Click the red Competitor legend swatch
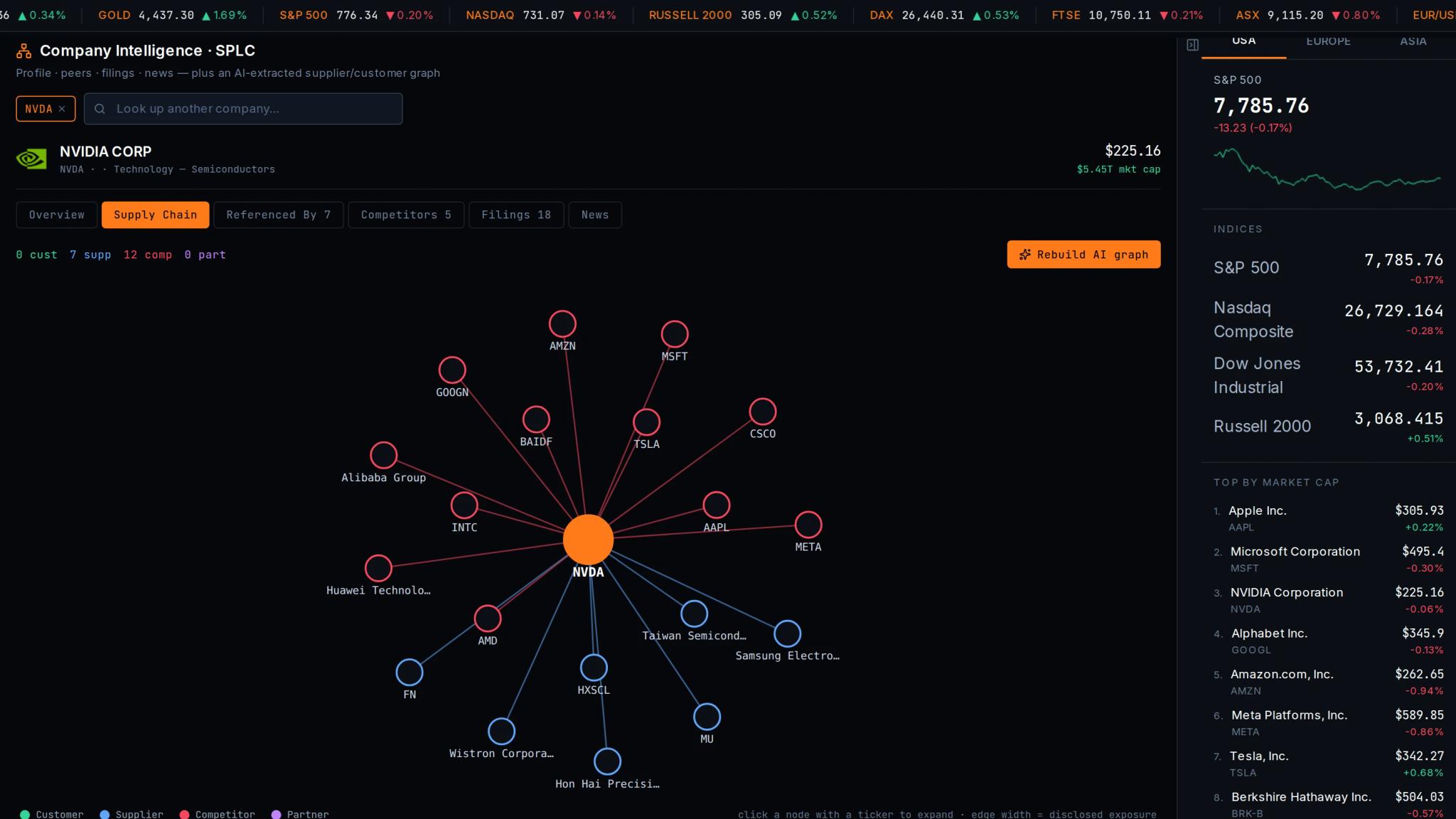 184,814
